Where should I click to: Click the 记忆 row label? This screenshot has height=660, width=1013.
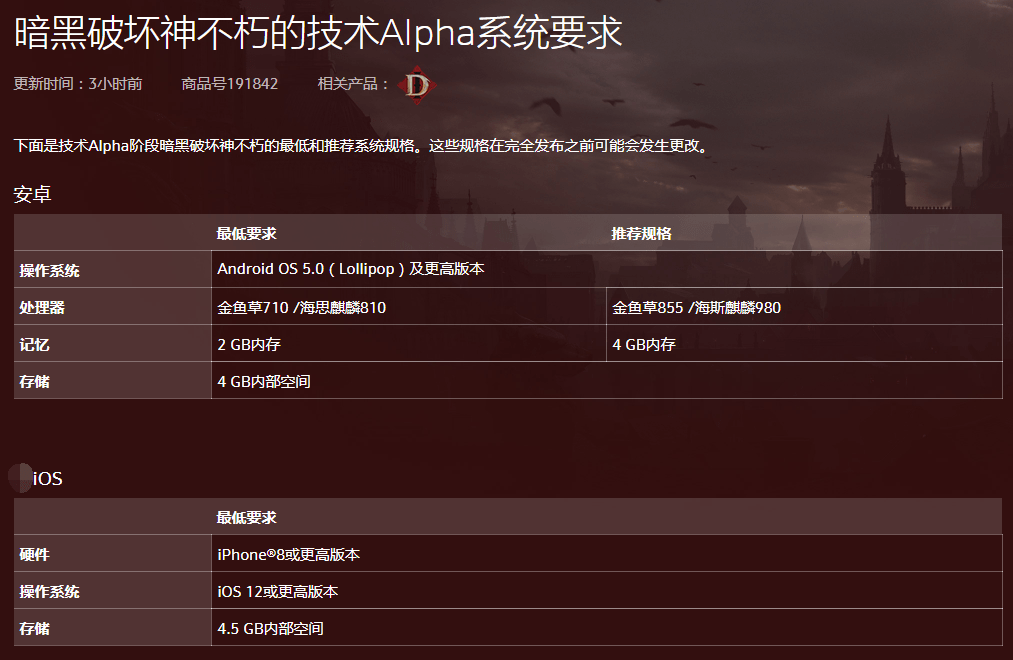tap(36, 343)
